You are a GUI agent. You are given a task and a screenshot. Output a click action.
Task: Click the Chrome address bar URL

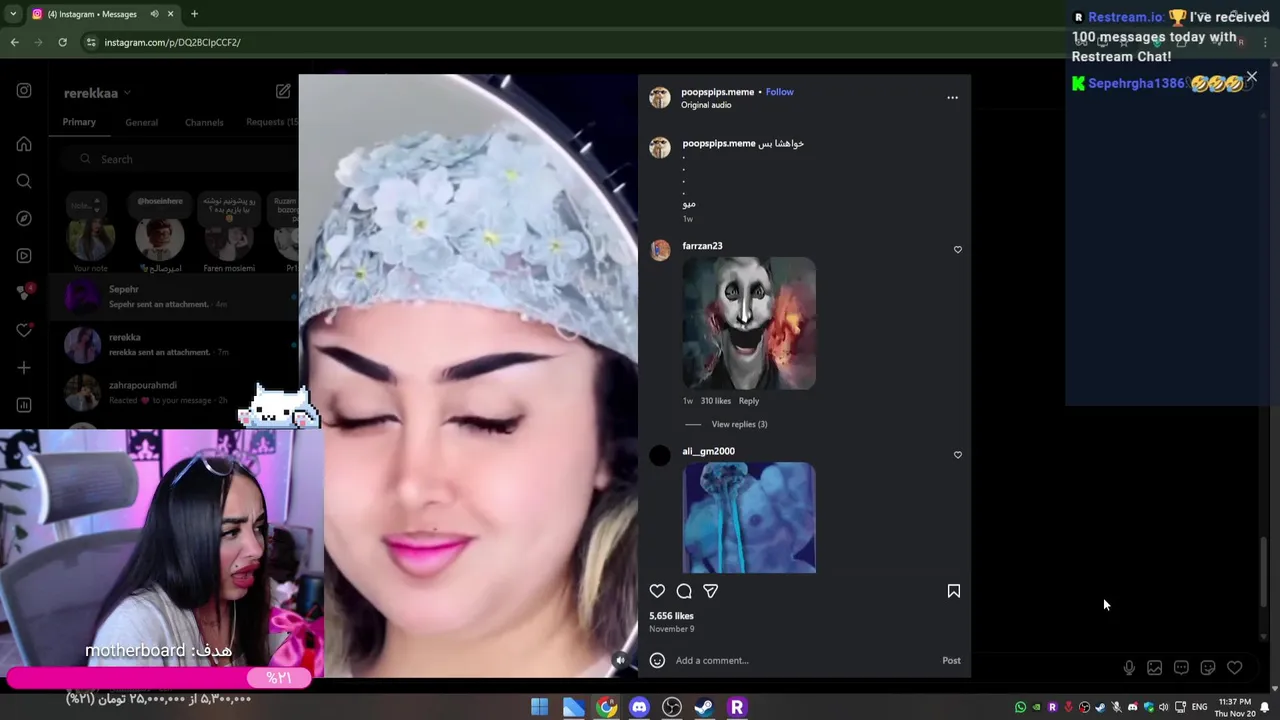coord(172,42)
